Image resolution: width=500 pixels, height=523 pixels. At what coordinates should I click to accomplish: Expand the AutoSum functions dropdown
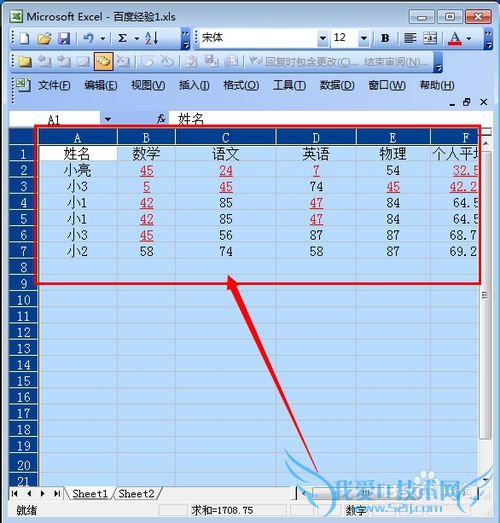pyautogui.click(x=136, y=38)
